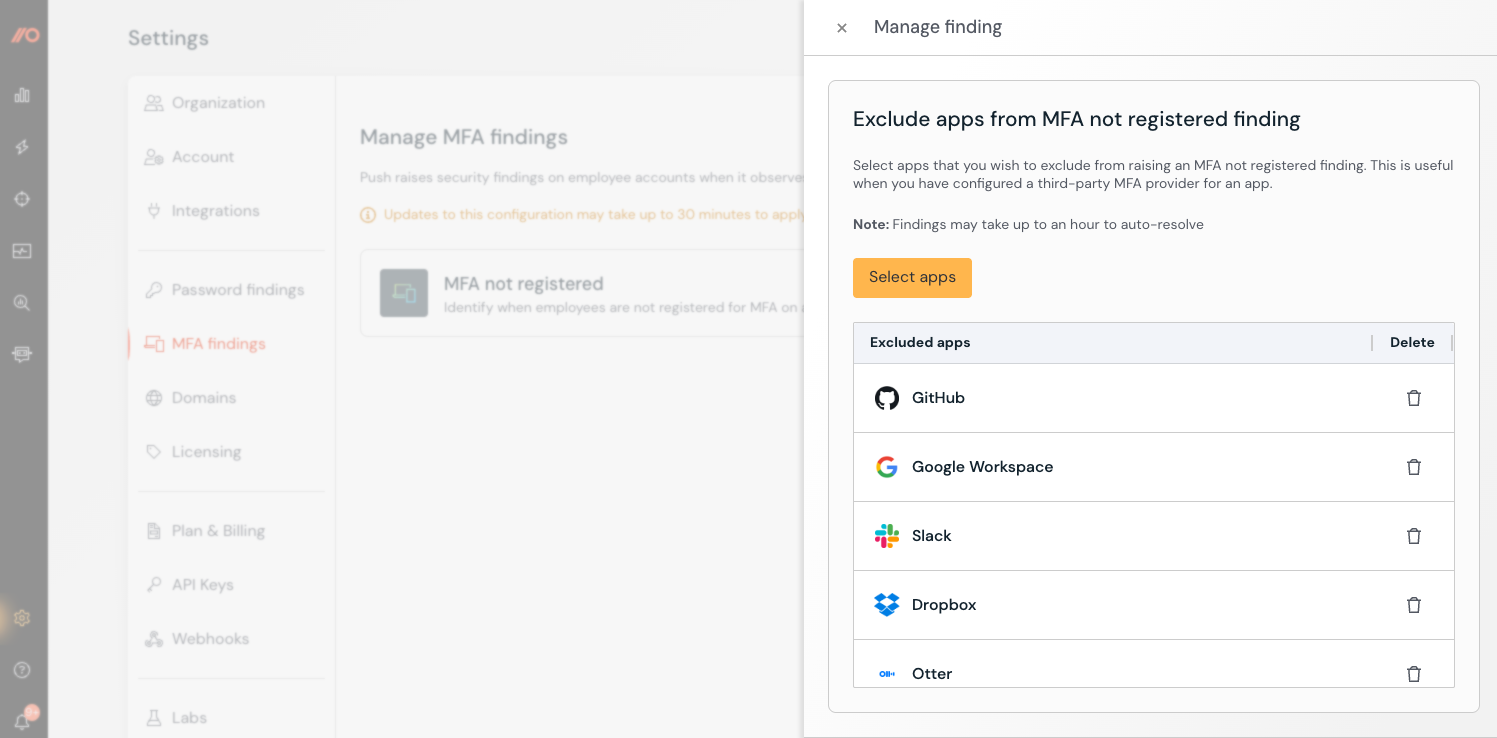
Task: Click the Google Workspace logo icon
Action: click(887, 467)
